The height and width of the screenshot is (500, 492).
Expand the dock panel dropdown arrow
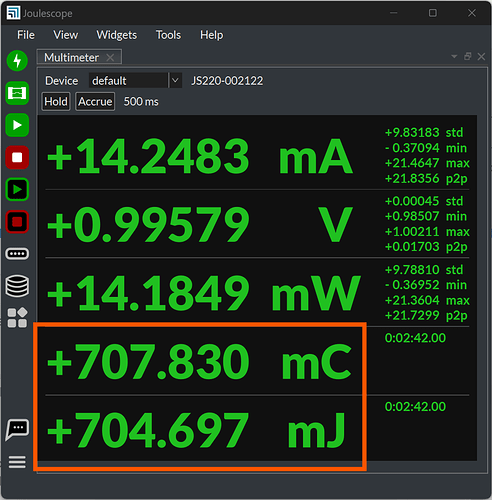454,57
